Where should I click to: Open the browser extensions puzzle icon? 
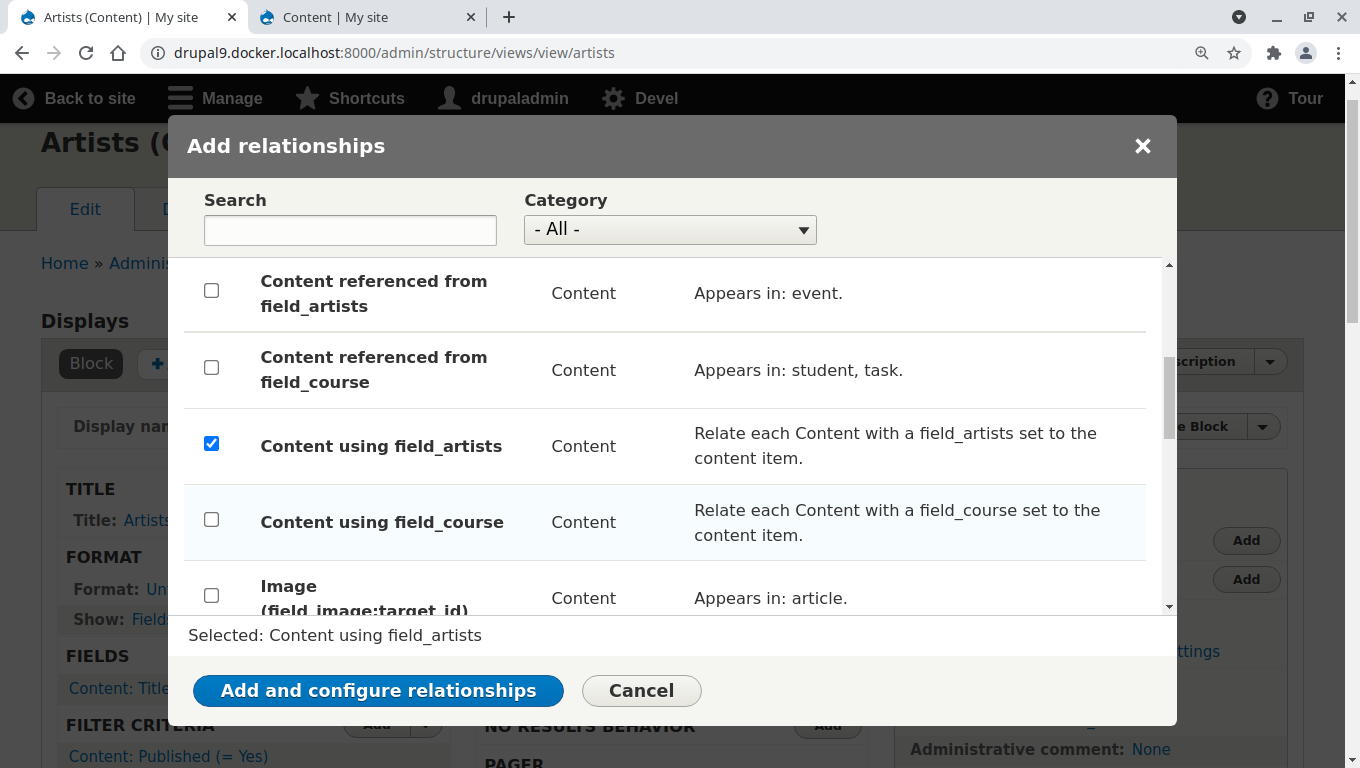point(1273,53)
